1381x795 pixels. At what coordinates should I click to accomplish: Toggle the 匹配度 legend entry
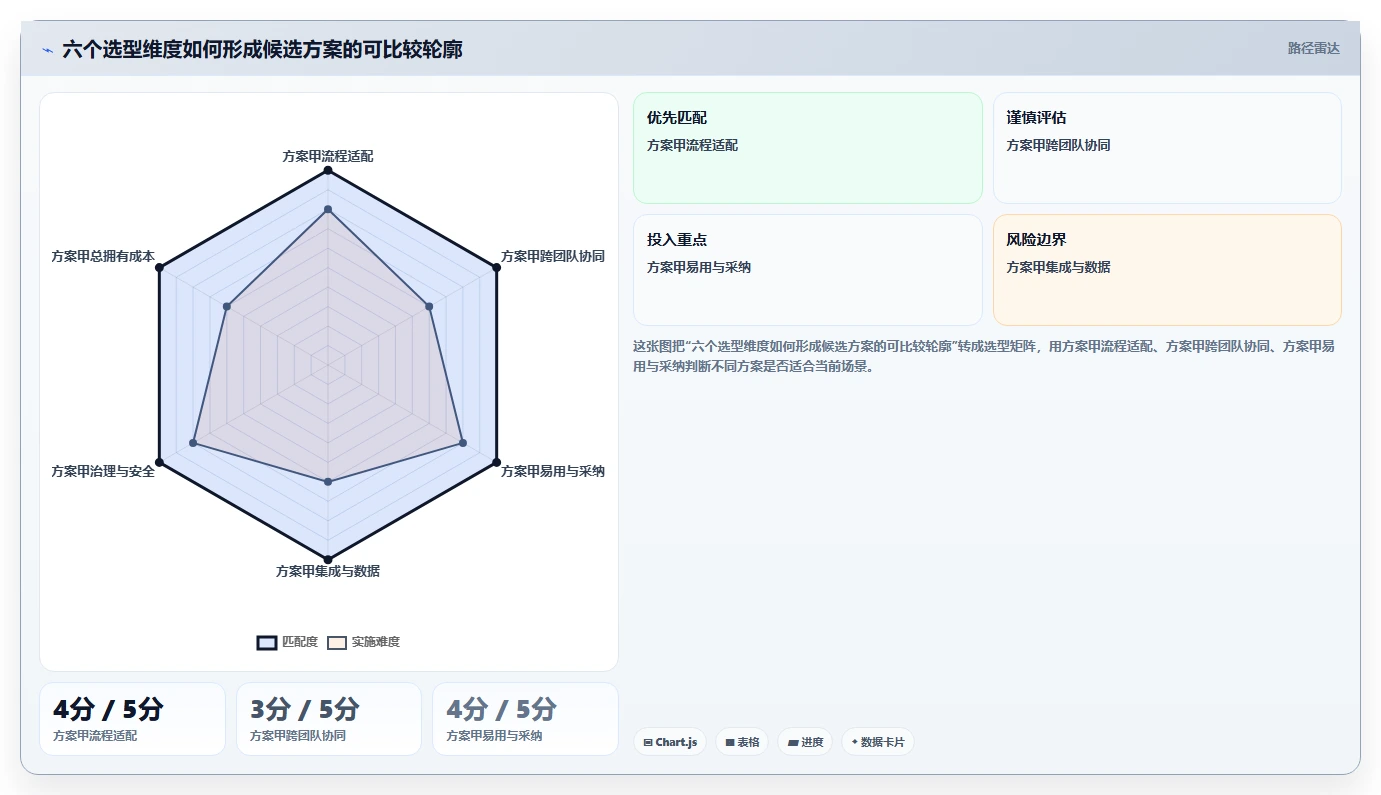(x=287, y=642)
